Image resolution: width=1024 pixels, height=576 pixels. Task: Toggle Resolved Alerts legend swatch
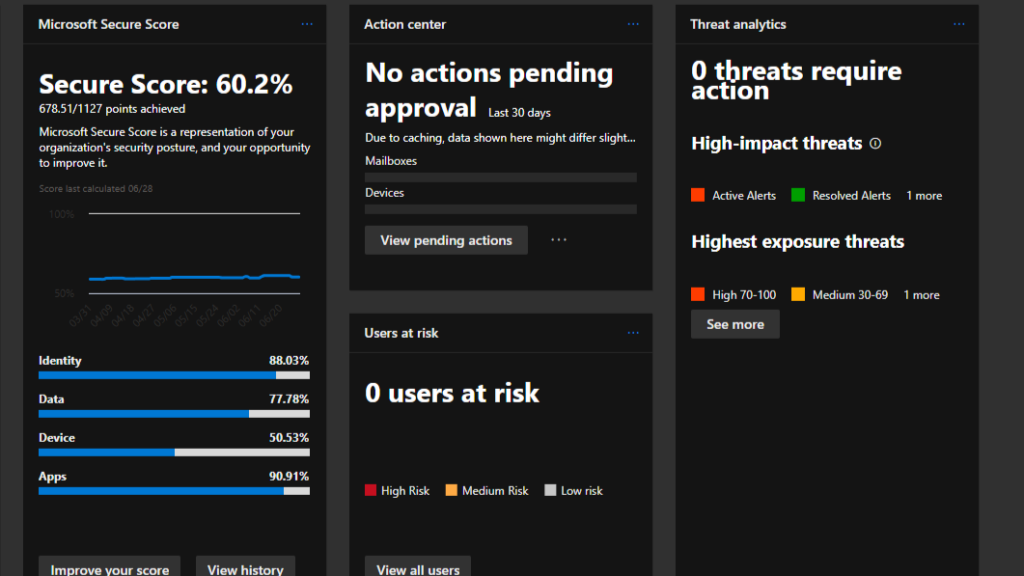pos(798,195)
